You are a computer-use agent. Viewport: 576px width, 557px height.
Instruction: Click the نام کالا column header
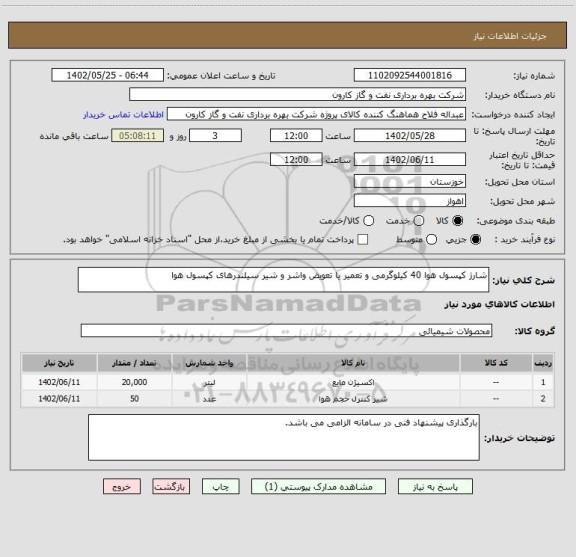point(353,363)
